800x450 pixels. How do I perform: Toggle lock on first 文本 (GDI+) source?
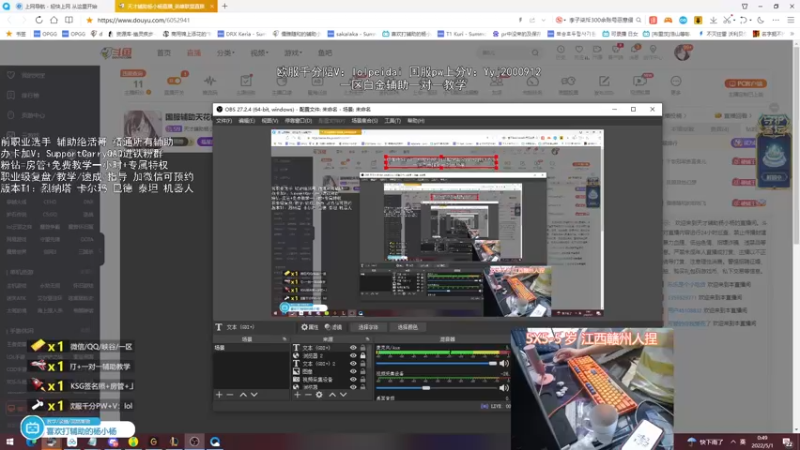click(x=363, y=347)
